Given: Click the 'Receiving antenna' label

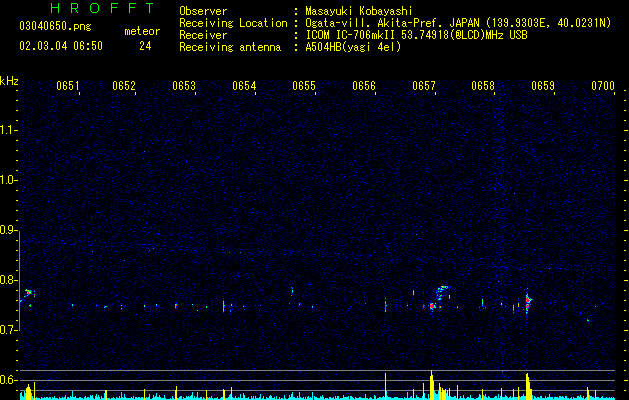Looking at the screenshot, I should point(230,47).
